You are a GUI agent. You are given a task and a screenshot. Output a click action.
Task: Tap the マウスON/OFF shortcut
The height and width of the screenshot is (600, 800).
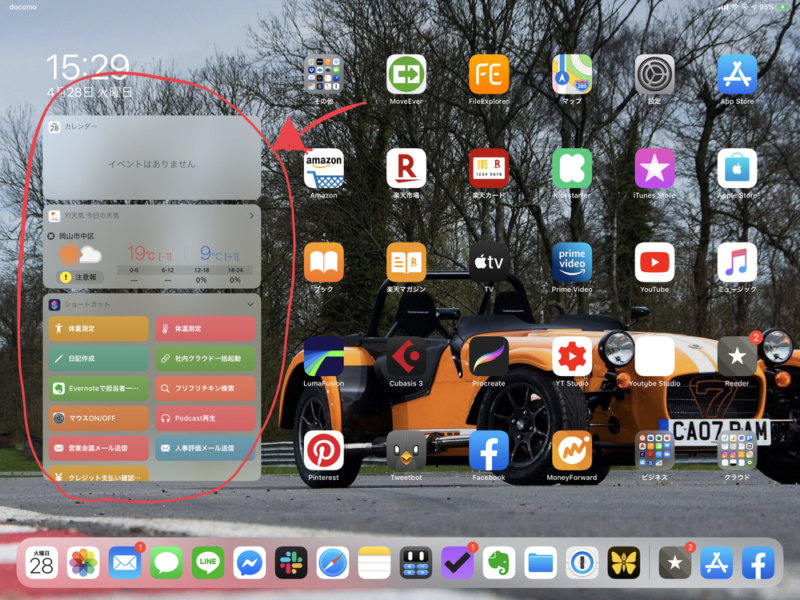98,418
